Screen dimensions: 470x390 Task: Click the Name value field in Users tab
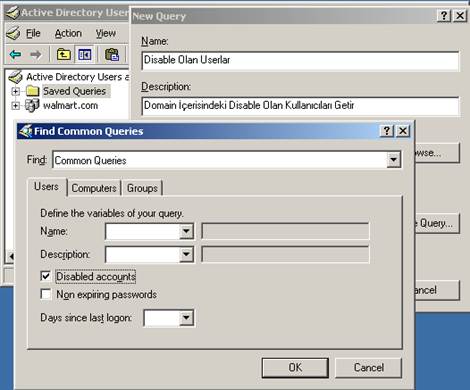285,231
